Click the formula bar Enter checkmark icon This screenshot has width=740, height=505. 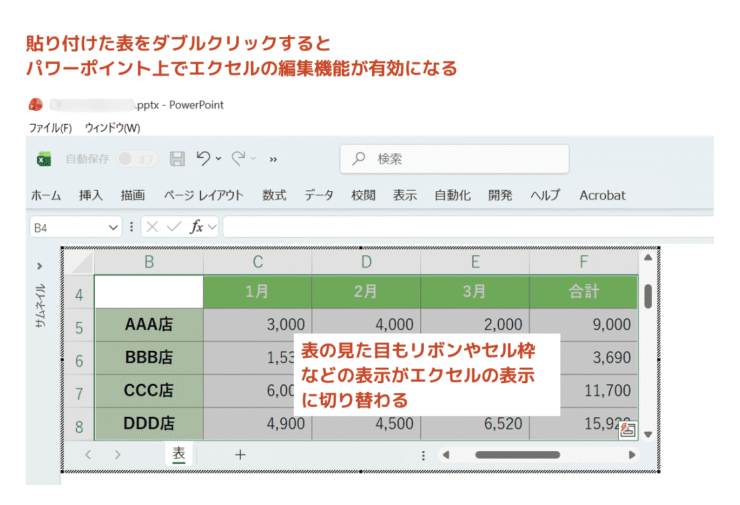coord(174,227)
